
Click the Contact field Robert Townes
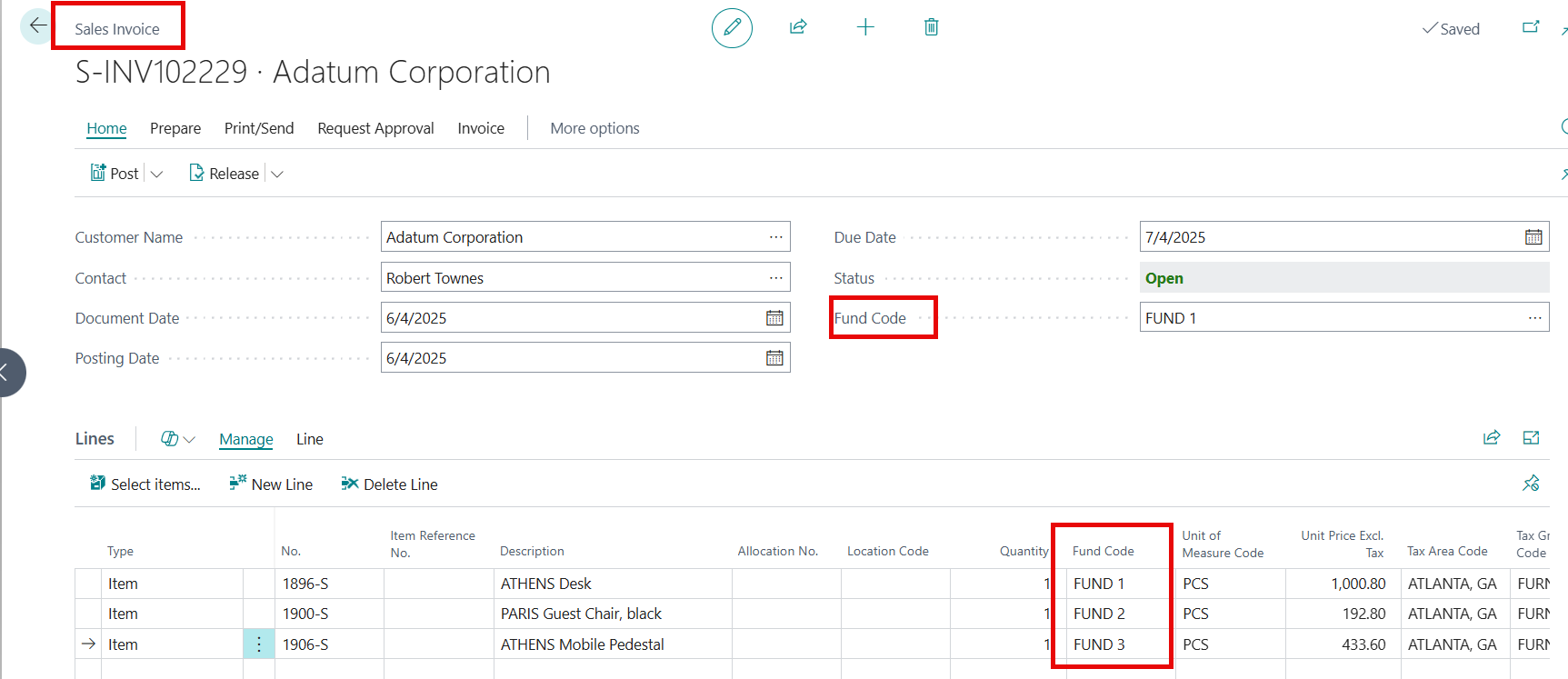573,278
